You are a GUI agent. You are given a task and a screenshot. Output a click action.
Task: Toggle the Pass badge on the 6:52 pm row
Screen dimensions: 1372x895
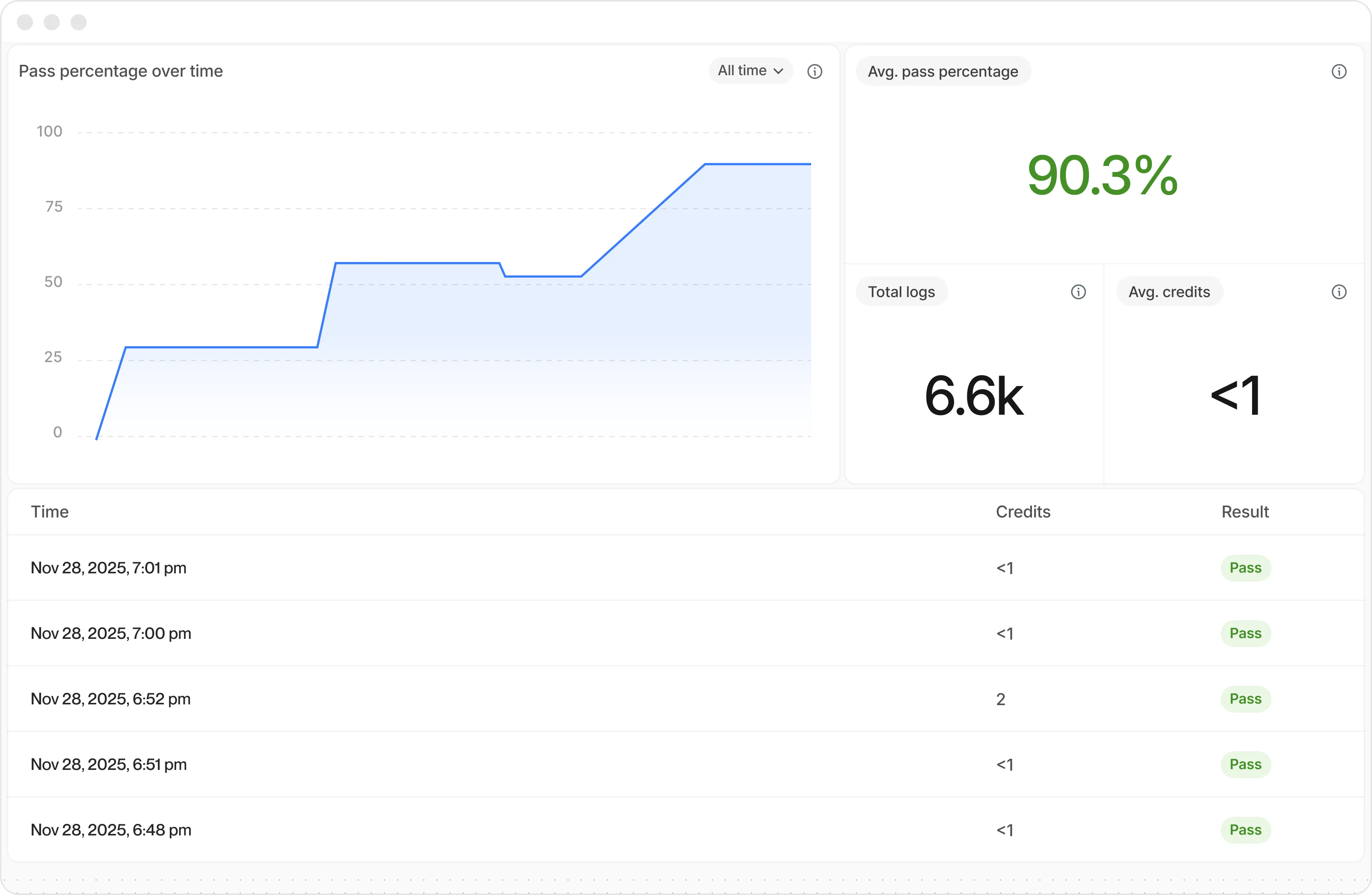point(1245,698)
